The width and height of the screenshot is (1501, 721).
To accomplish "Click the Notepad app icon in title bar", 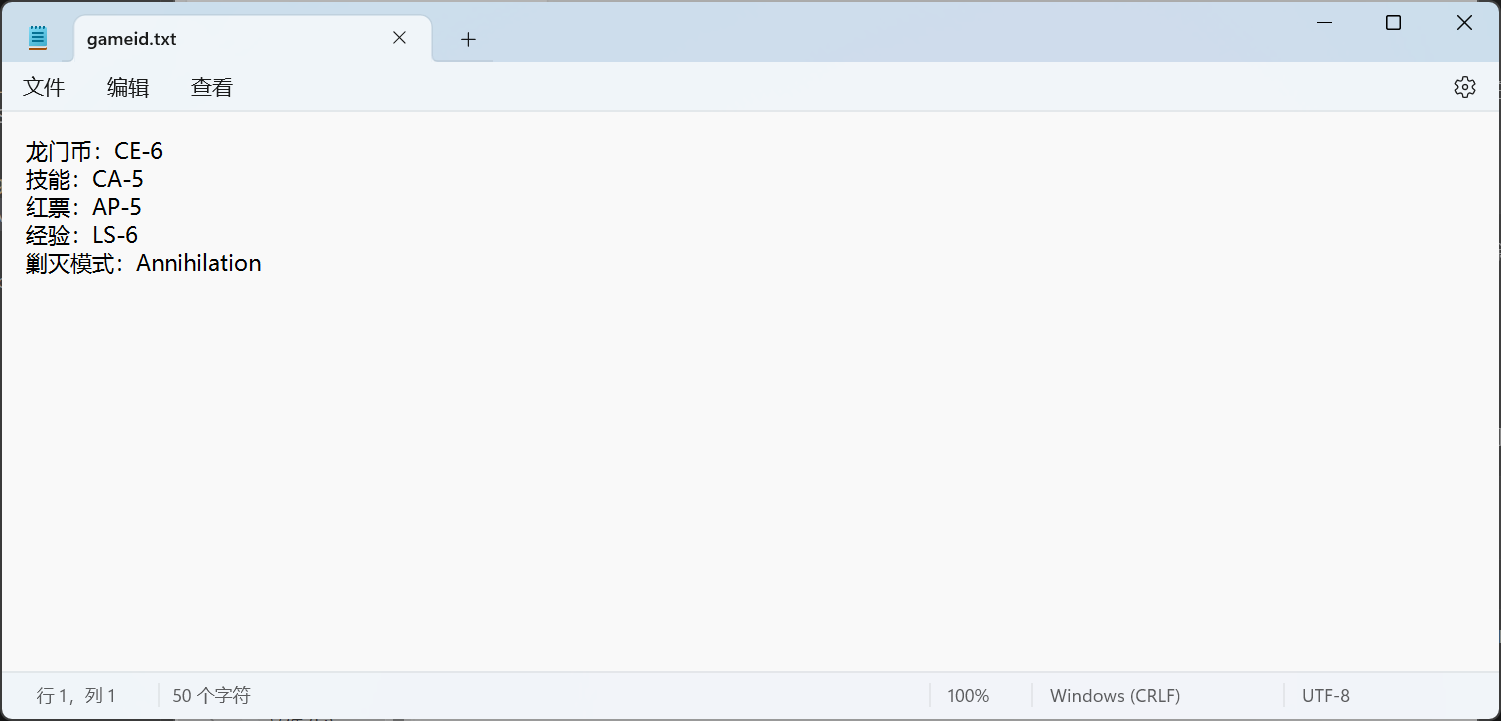I will tap(38, 38).
